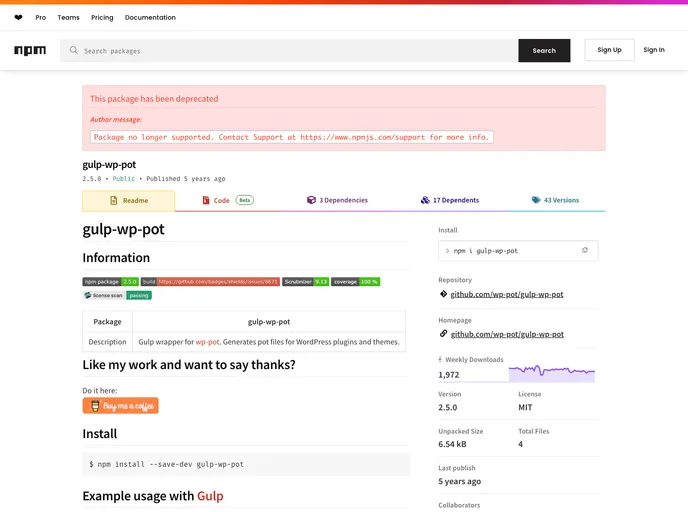
Task: Click the license scan passing badge
Action: click(x=117, y=295)
